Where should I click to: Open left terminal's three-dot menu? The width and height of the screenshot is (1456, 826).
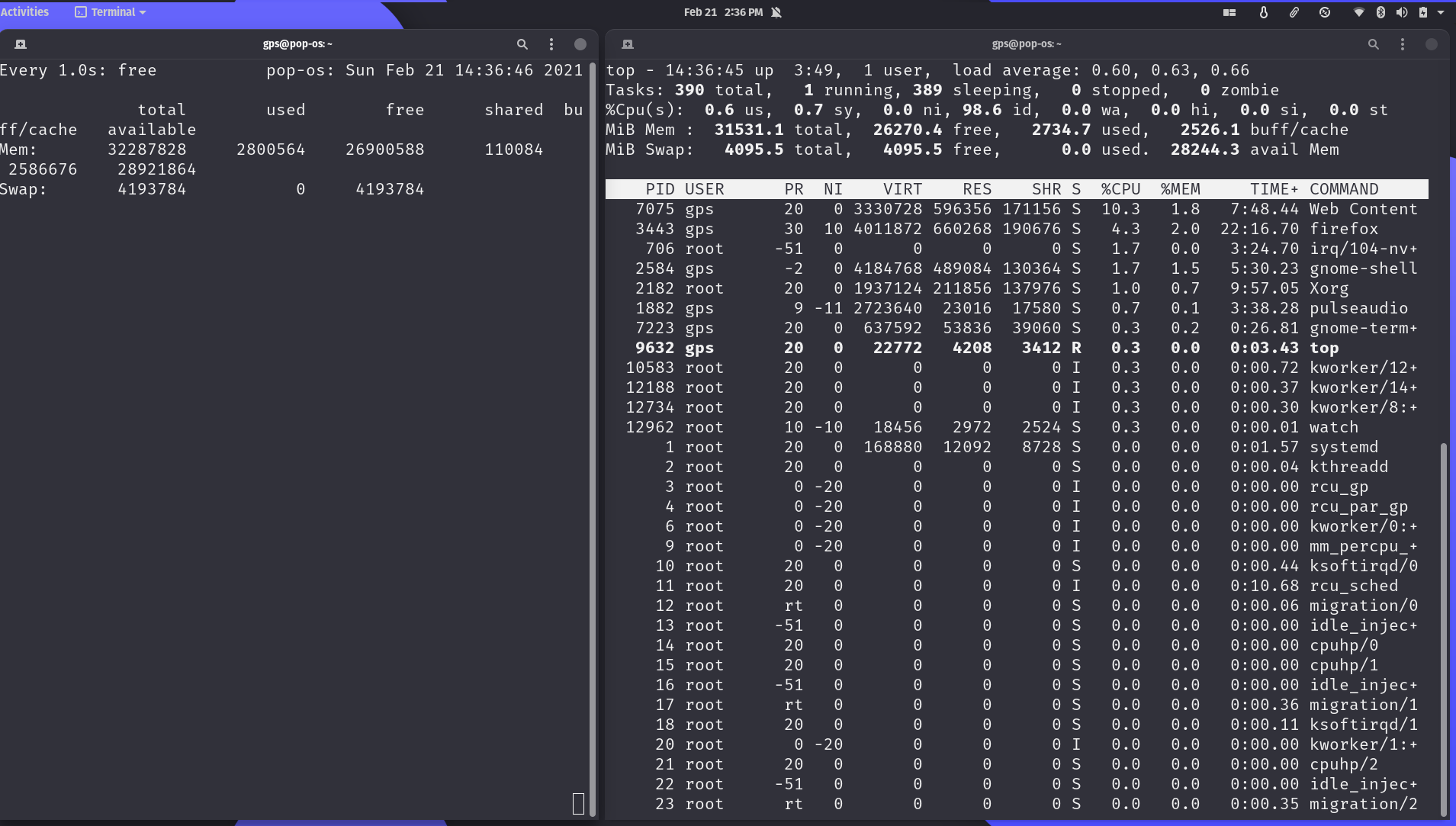tap(551, 44)
